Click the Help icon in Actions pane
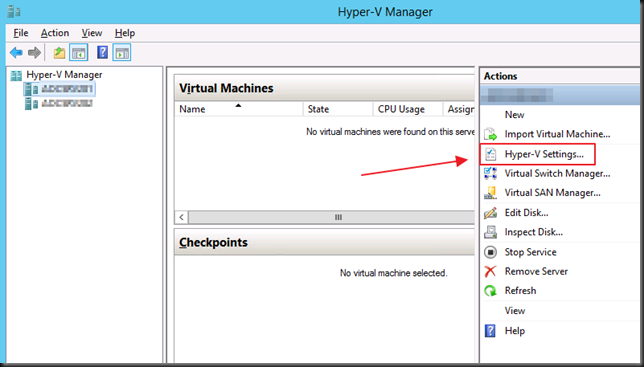Image resolution: width=644 pixels, height=367 pixels. 490,331
